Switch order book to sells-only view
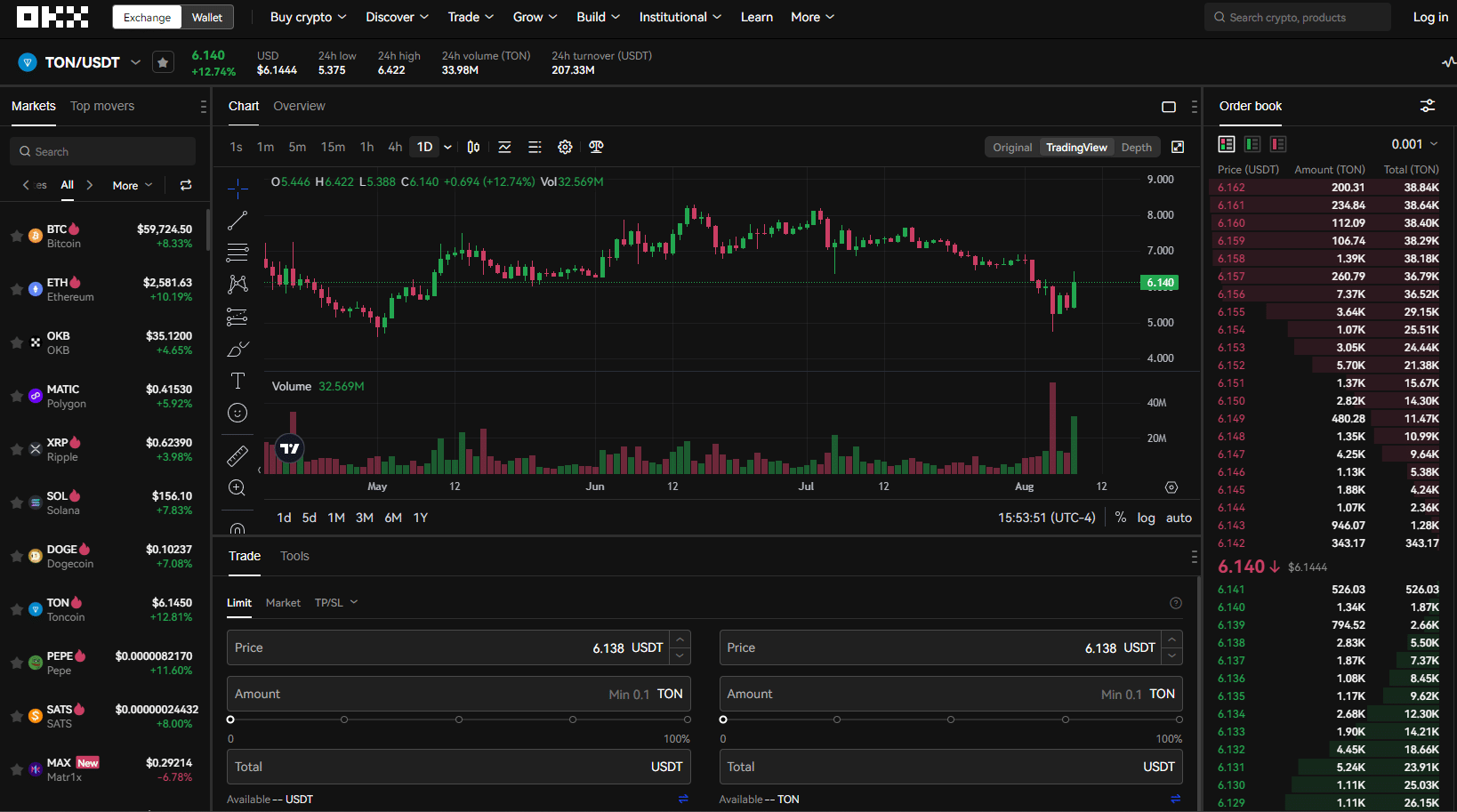This screenshot has height=812, width=1457. pos(1278,143)
